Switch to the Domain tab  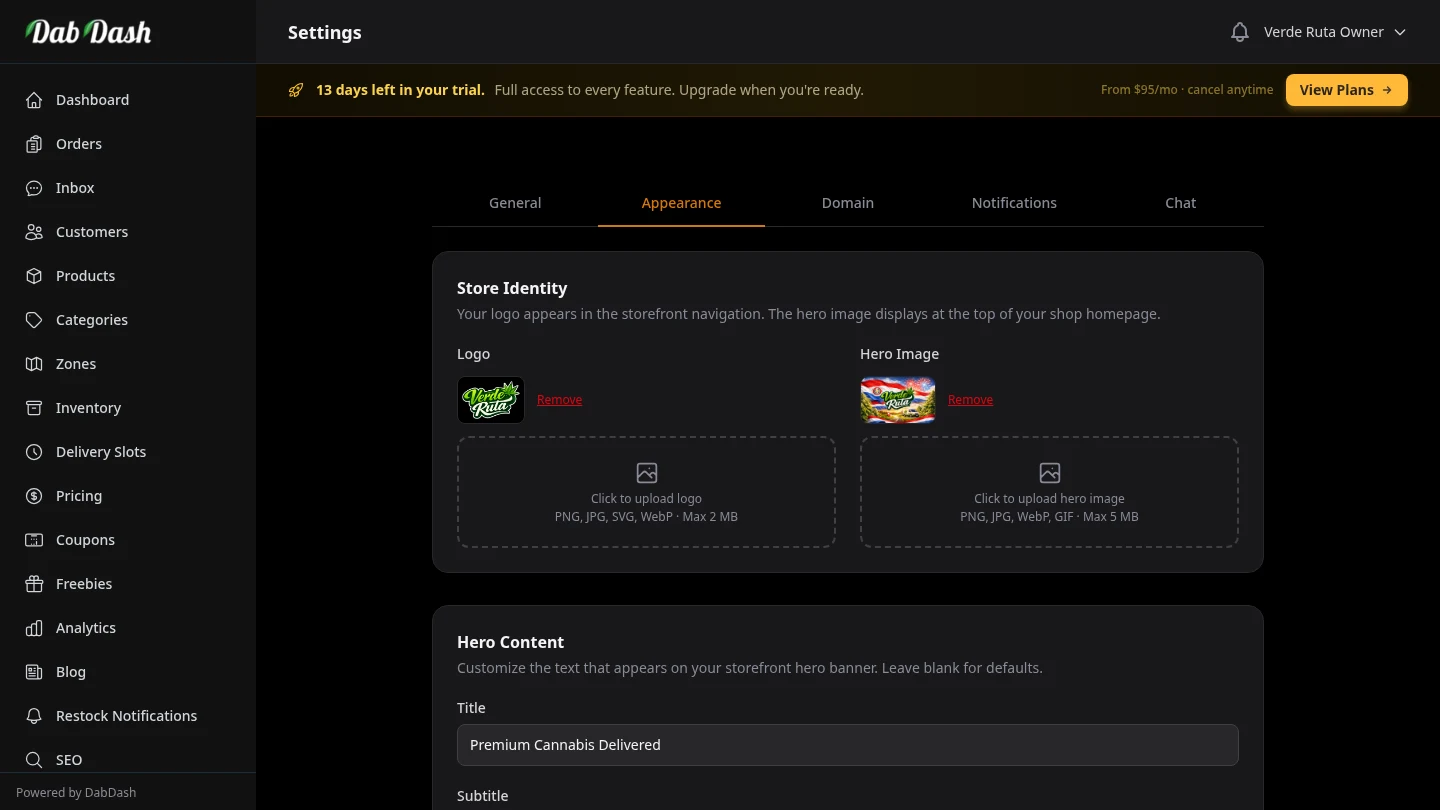tap(847, 203)
